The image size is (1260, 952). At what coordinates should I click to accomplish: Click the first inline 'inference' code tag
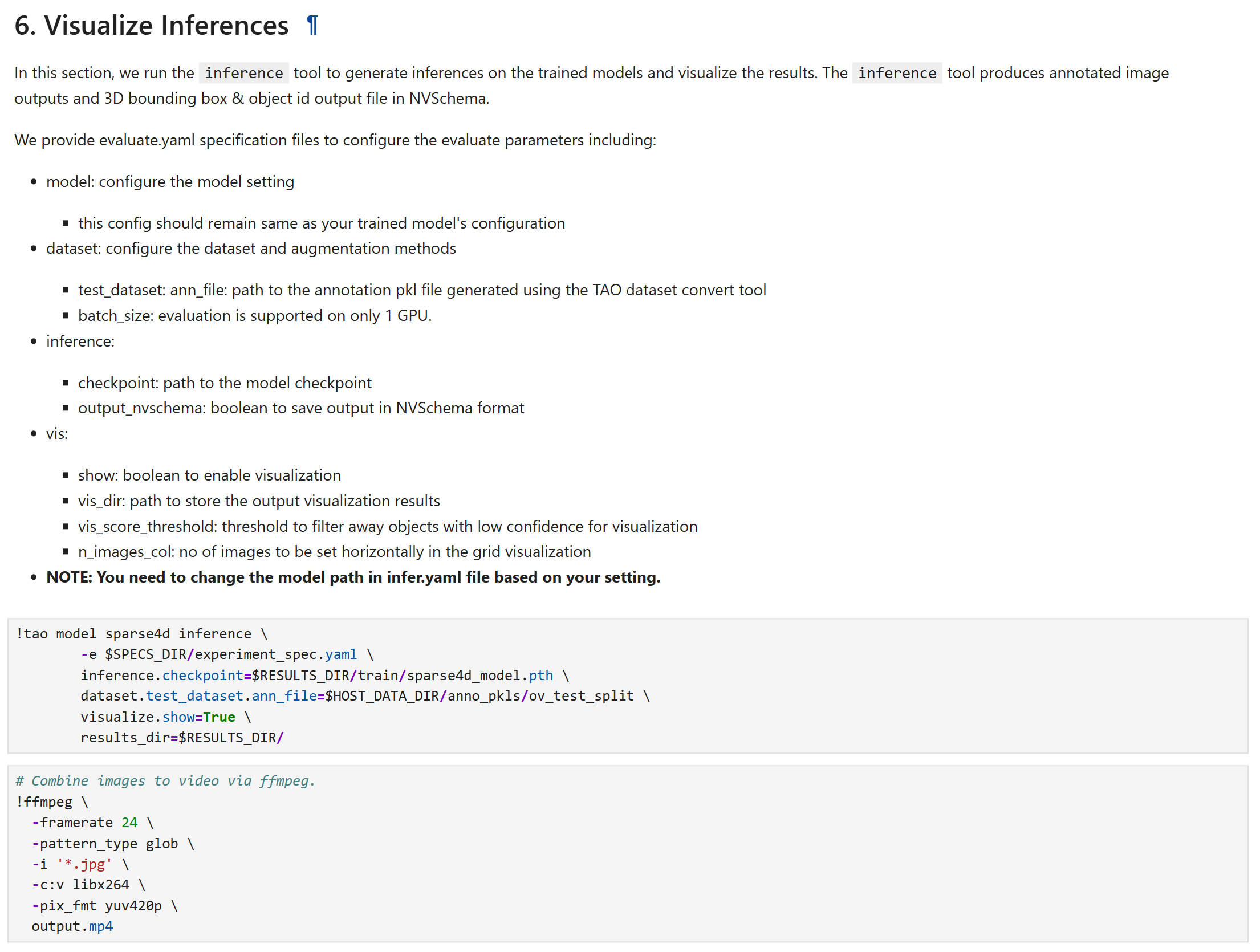(x=243, y=73)
